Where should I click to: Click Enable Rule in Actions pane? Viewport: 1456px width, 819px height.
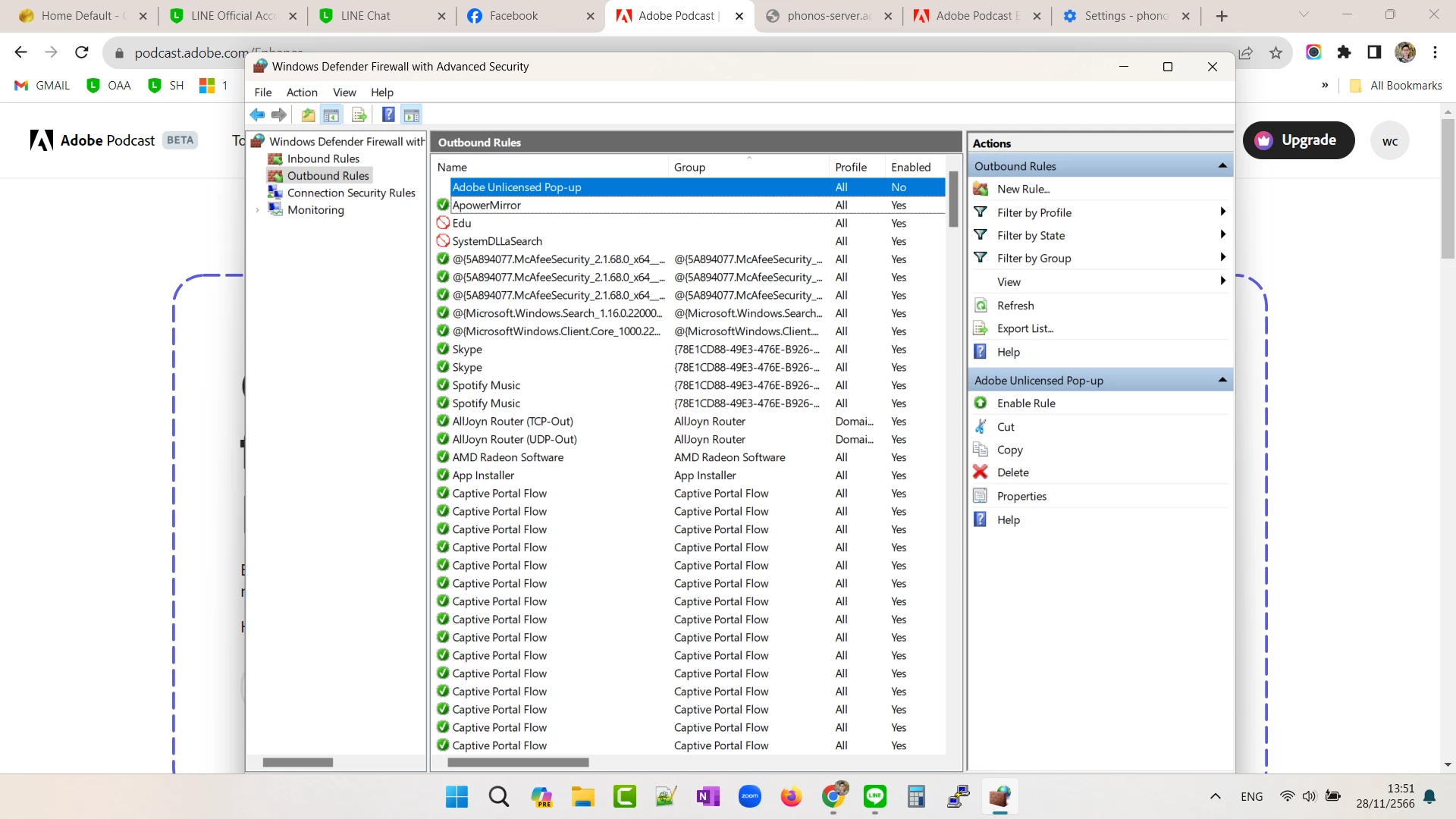pyautogui.click(x=1025, y=403)
